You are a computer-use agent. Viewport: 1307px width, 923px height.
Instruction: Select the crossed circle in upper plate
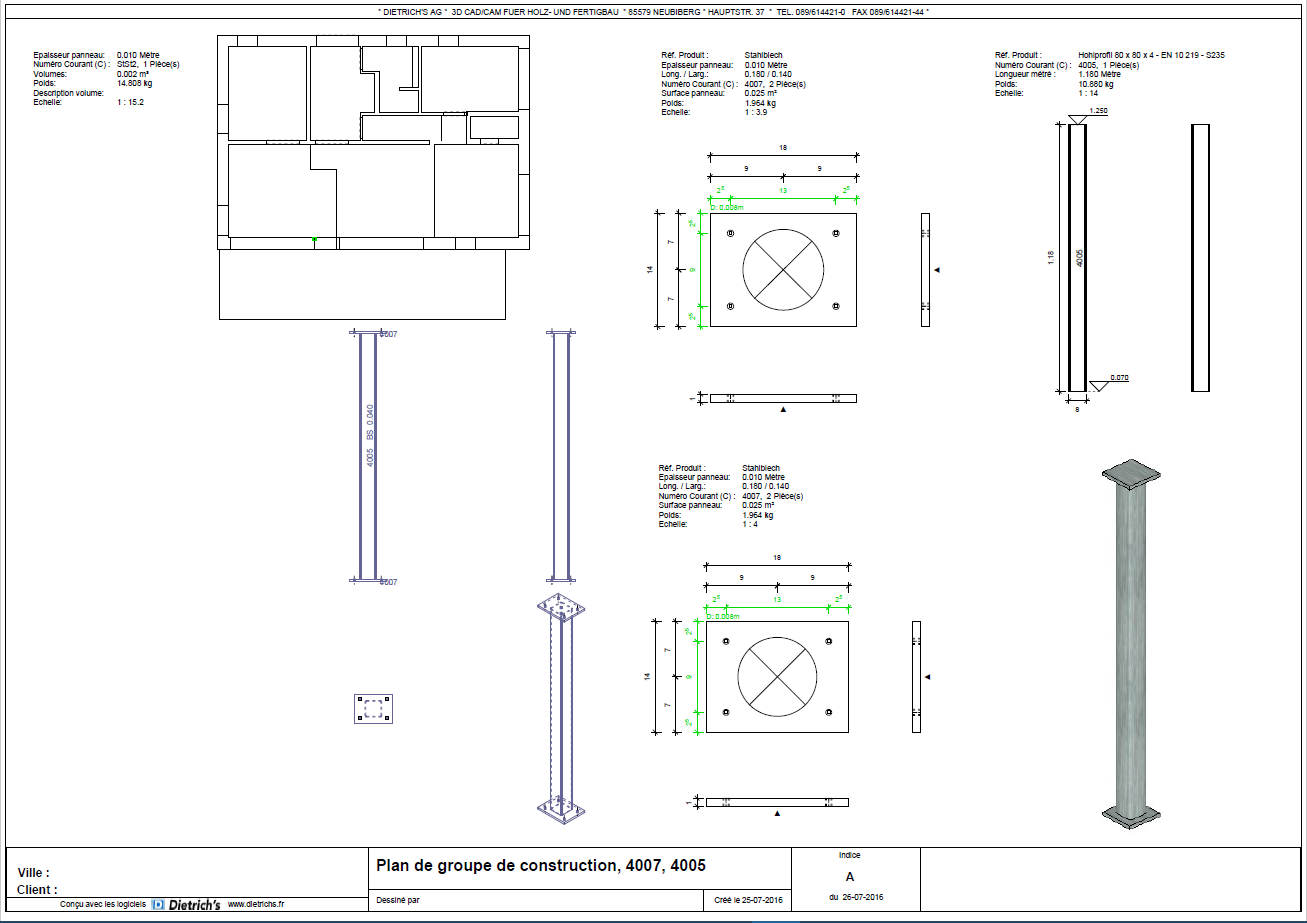coord(783,269)
